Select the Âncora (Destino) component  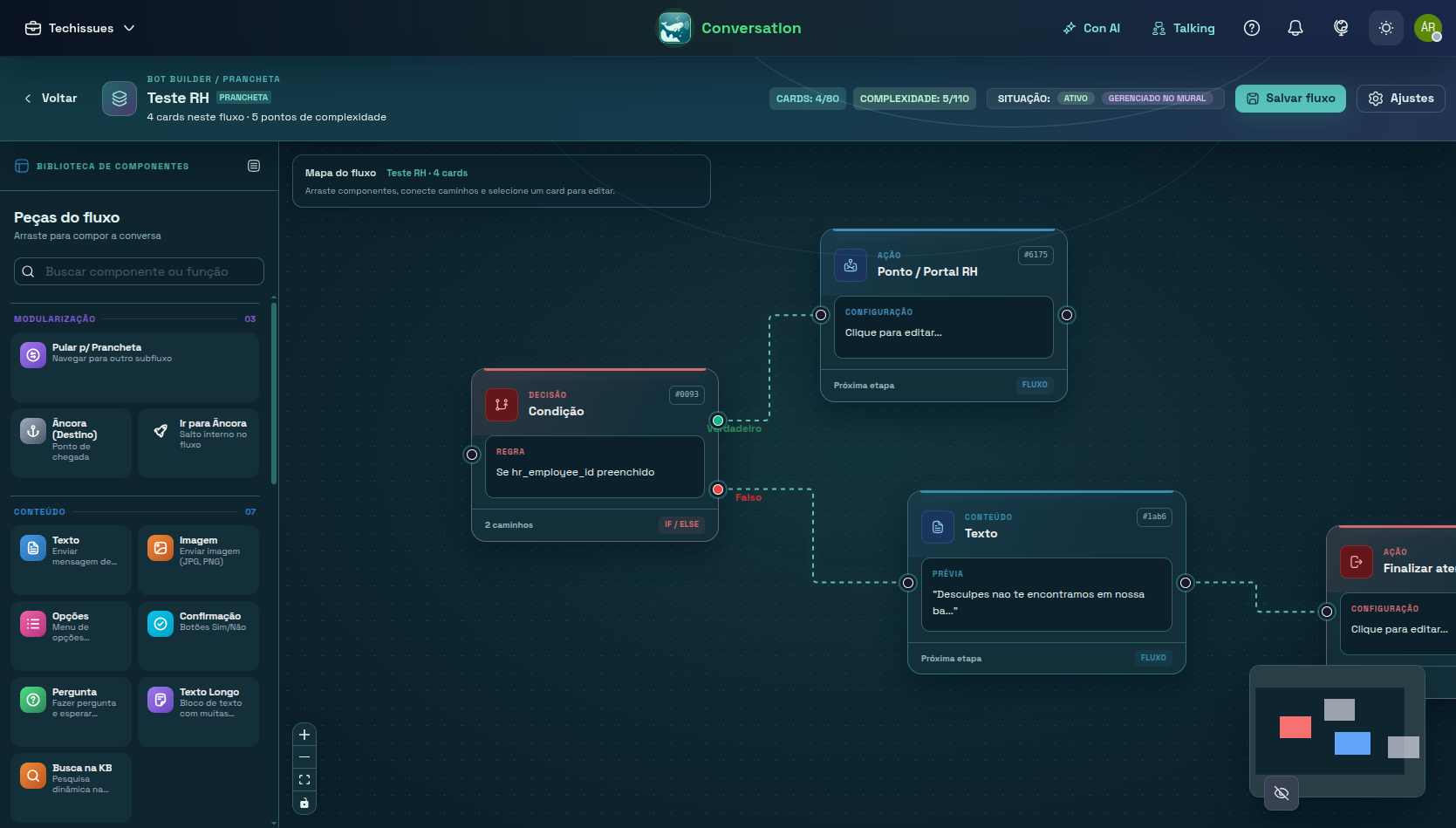[x=71, y=443]
